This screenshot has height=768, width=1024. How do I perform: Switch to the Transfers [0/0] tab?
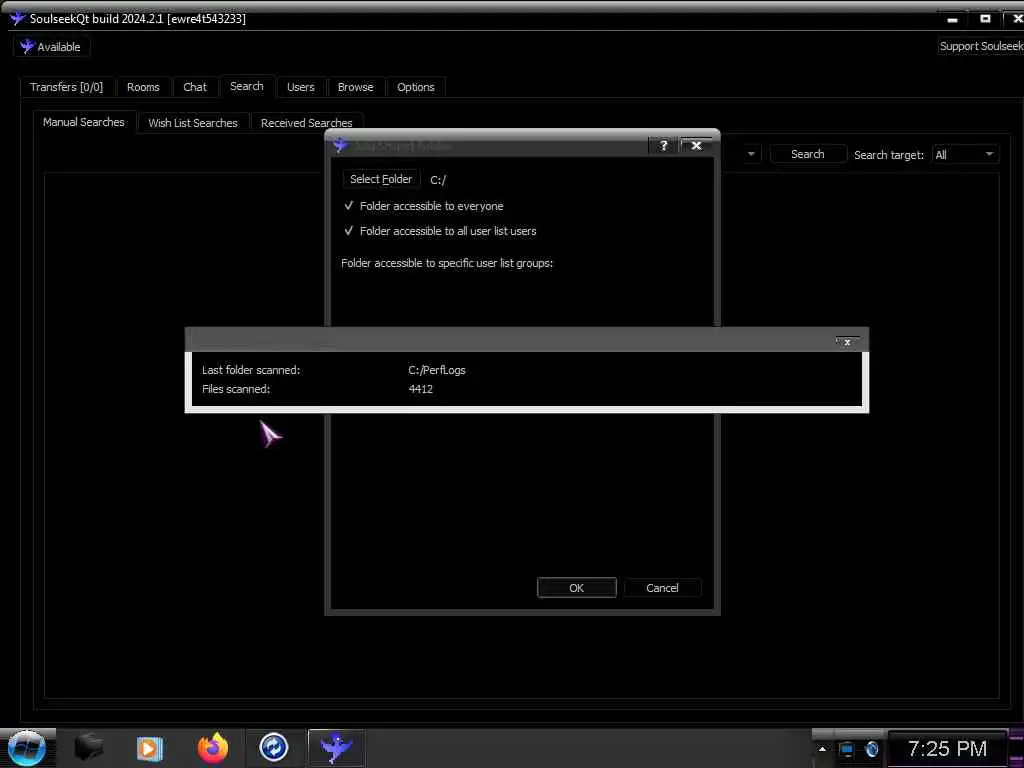click(x=67, y=87)
